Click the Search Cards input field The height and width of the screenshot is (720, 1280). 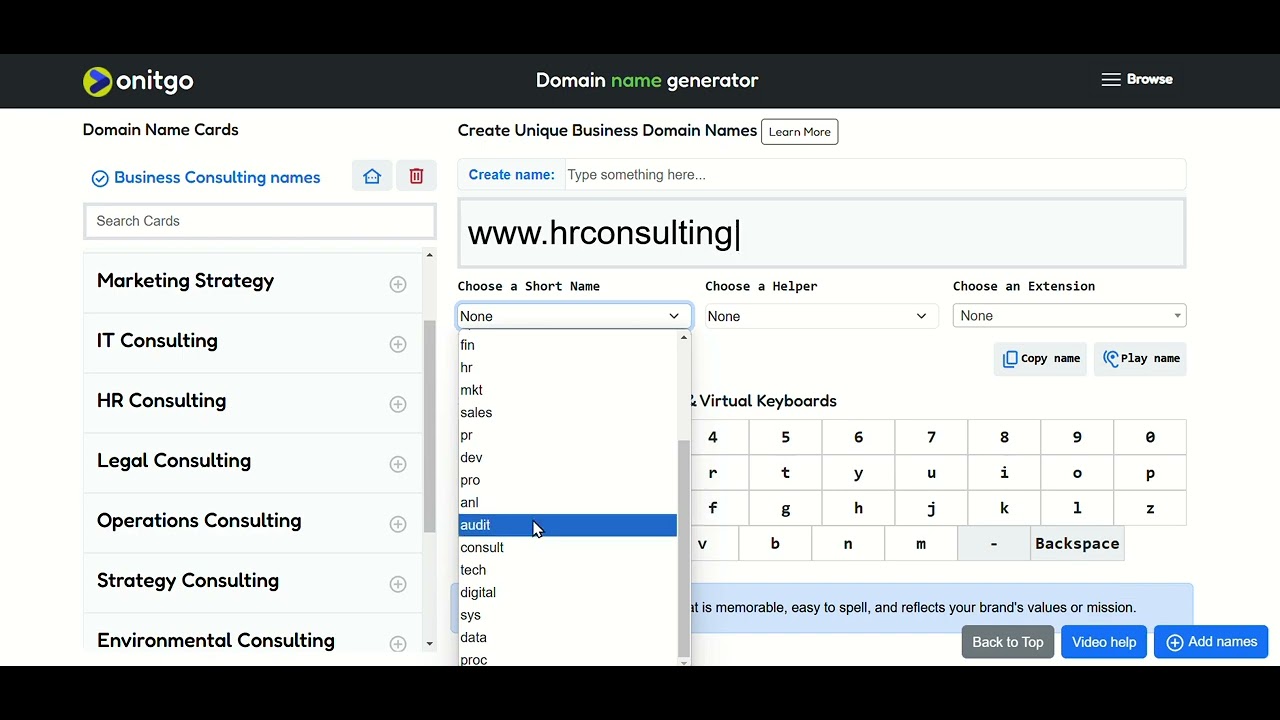pos(260,221)
